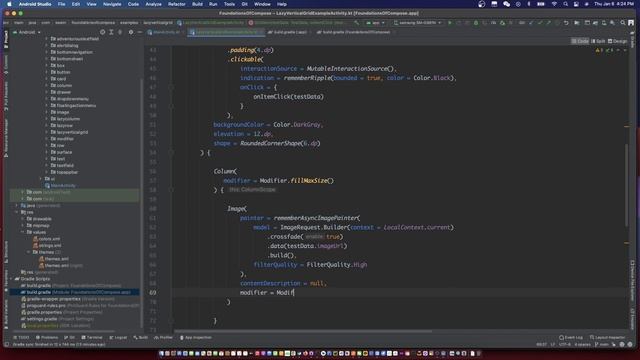Switch editor to Split view mode
The width and height of the screenshot is (640, 360).
point(598,41)
